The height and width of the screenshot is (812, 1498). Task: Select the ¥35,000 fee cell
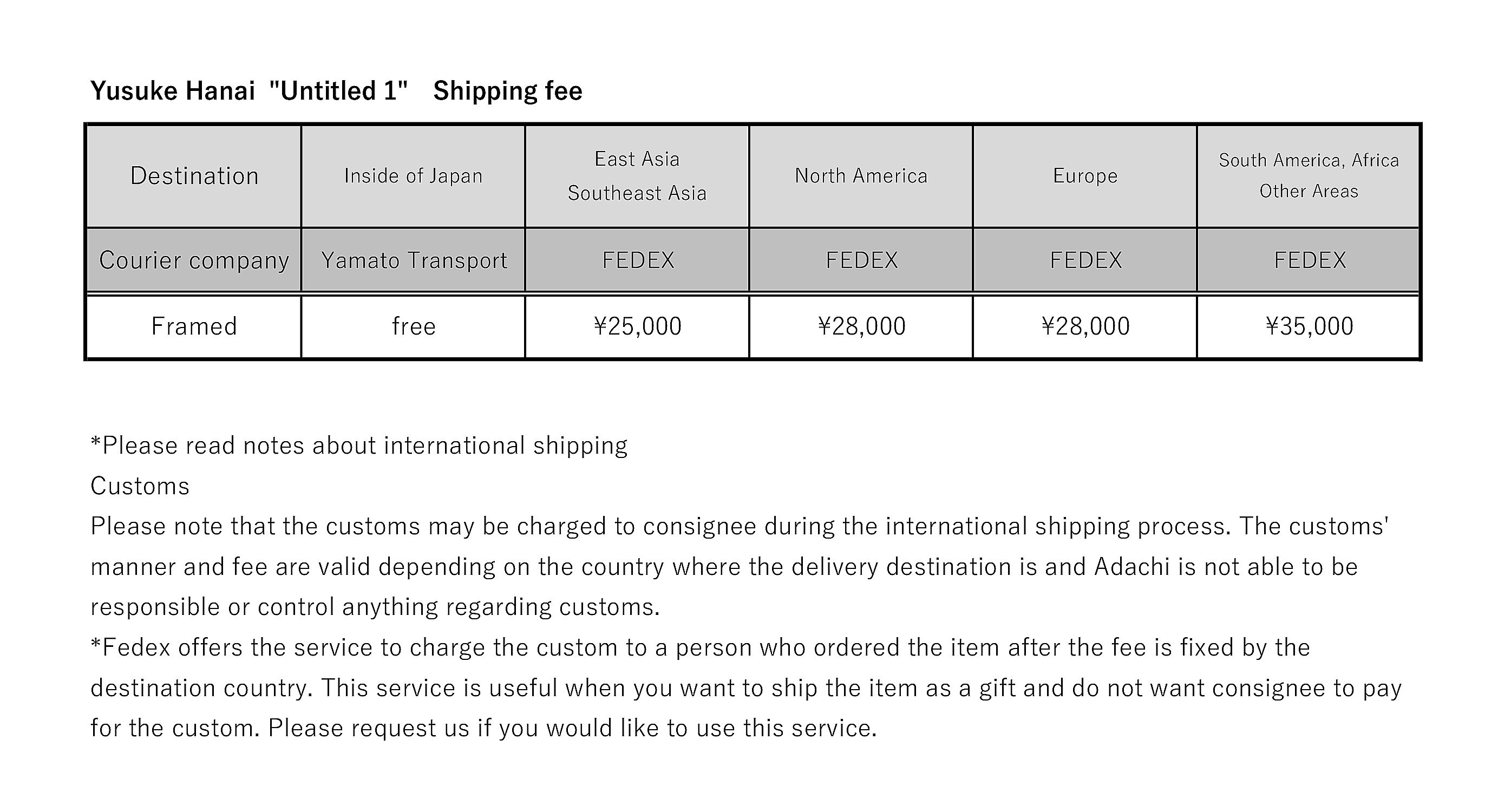[1309, 326]
